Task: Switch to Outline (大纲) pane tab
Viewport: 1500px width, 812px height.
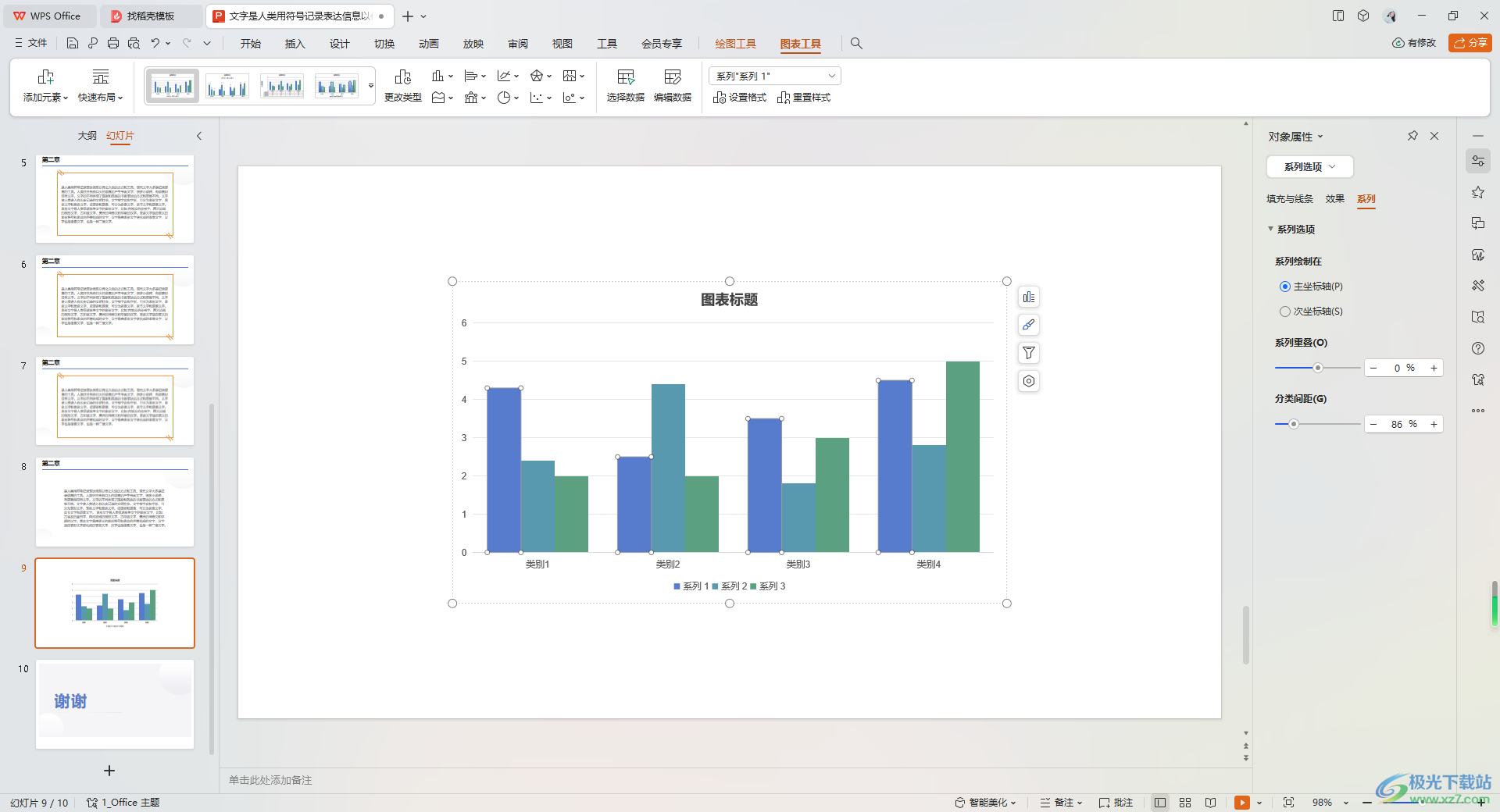Action: [87, 136]
